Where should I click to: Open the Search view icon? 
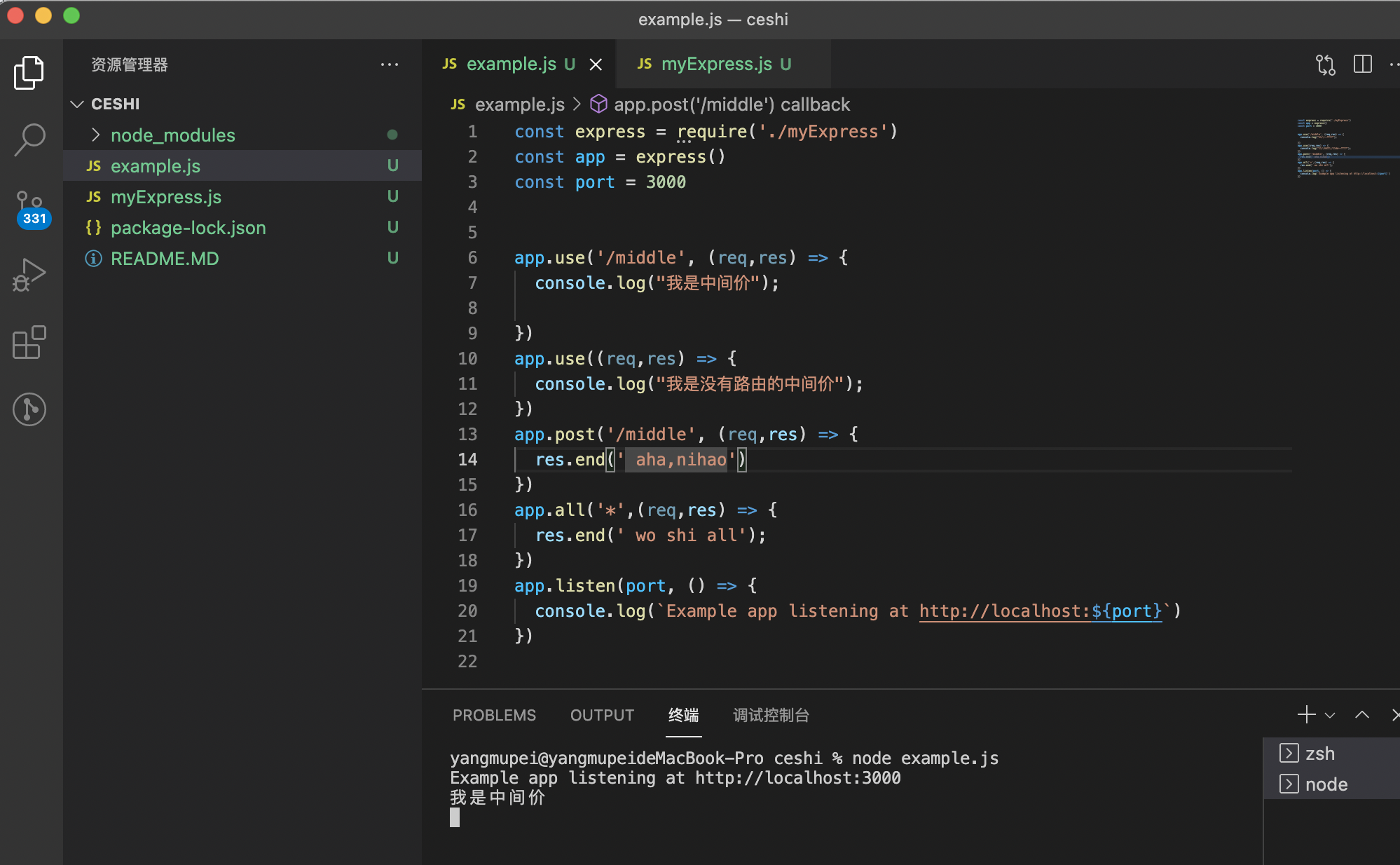coord(29,139)
